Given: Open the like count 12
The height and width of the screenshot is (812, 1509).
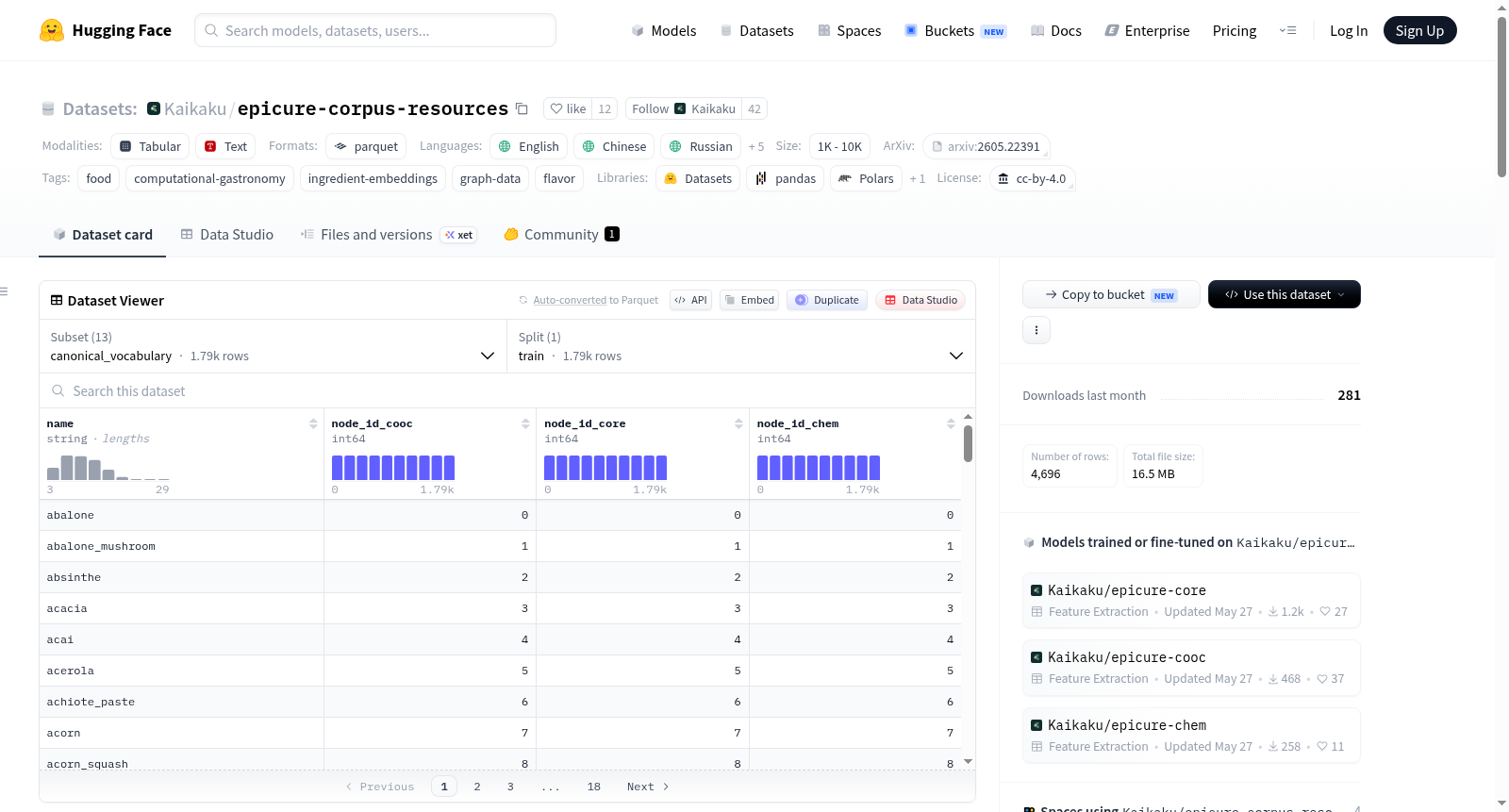Looking at the screenshot, I should click(605, 108).
